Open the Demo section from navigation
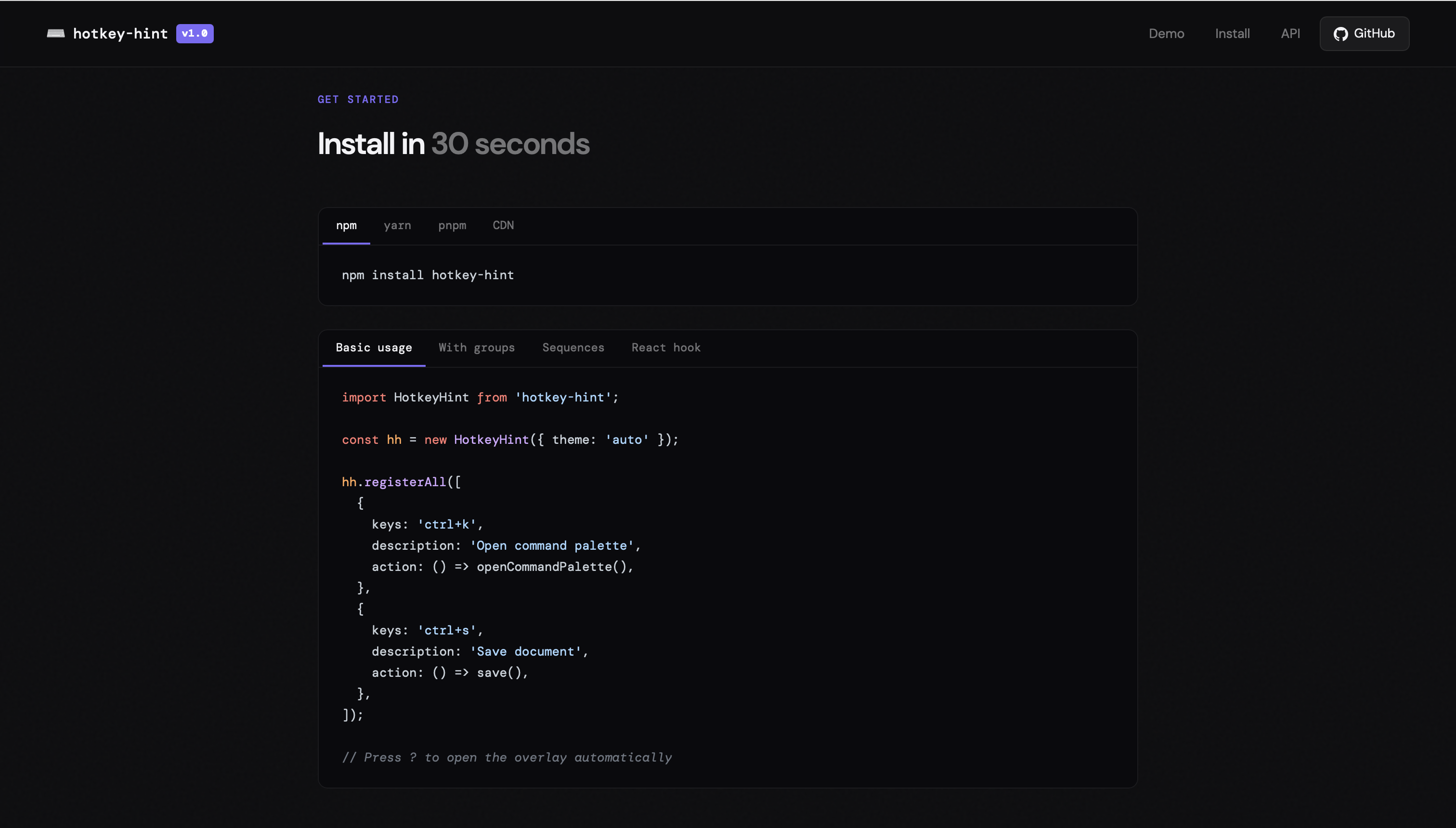Viewport: 1456px width, 828px height. 1166,34
